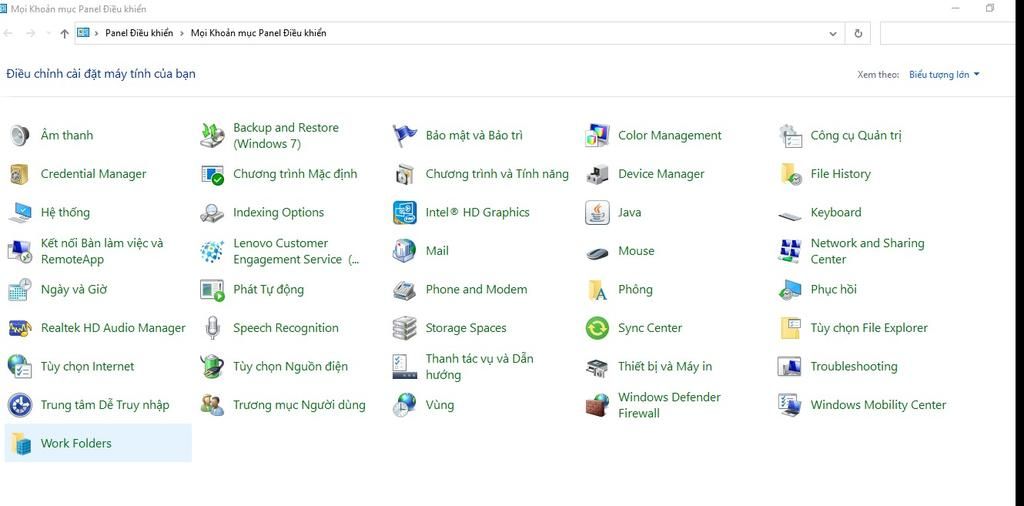Image resolution: width=1024 pixels, height=506 pixels.
Task: Click the forward navigation arrow
Action: (30, 33)
